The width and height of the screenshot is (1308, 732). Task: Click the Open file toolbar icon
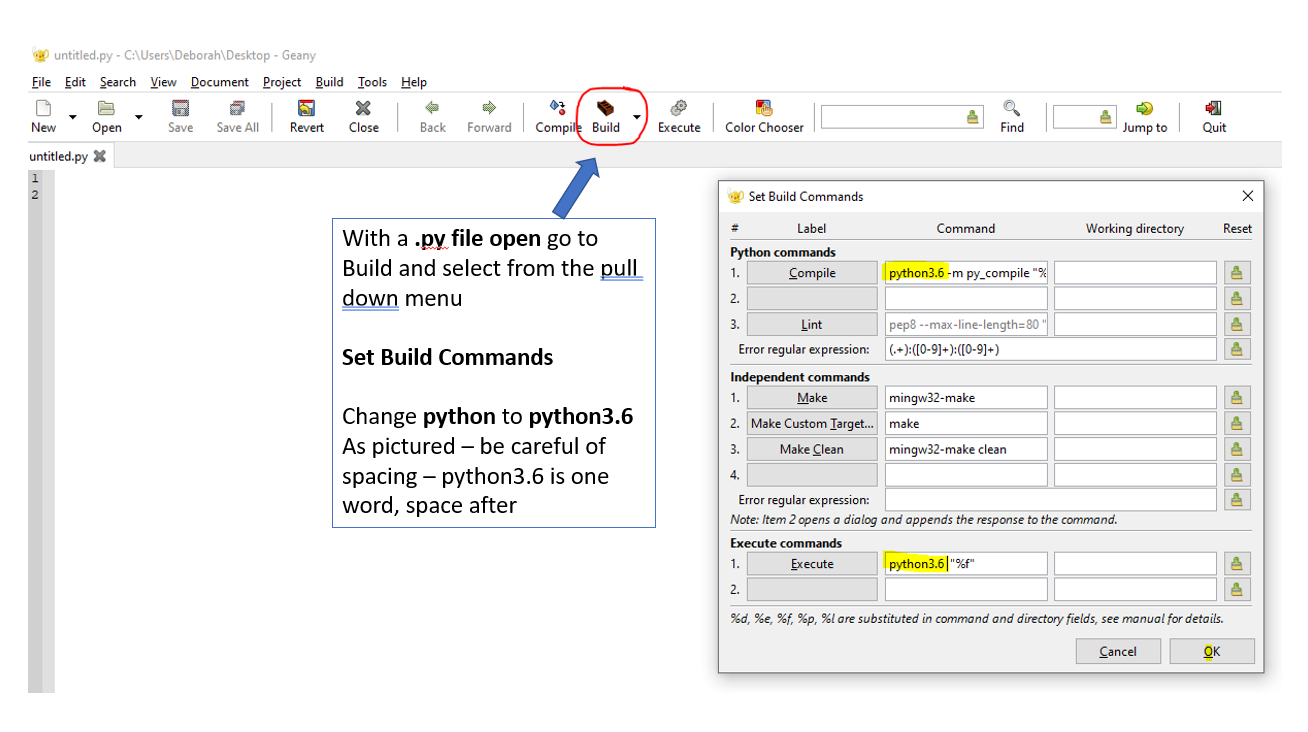[106, 109]
